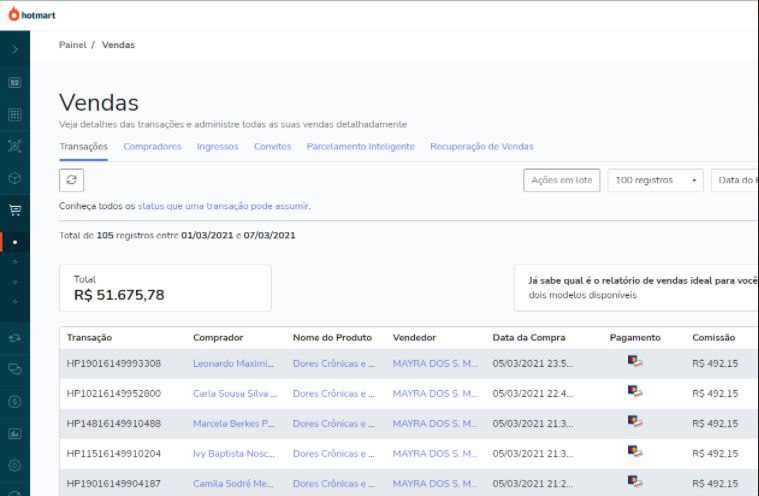
Task: Switch to the Parcelamento Inteligente tab
Action: pyautogui.click(x=360, y=146)
